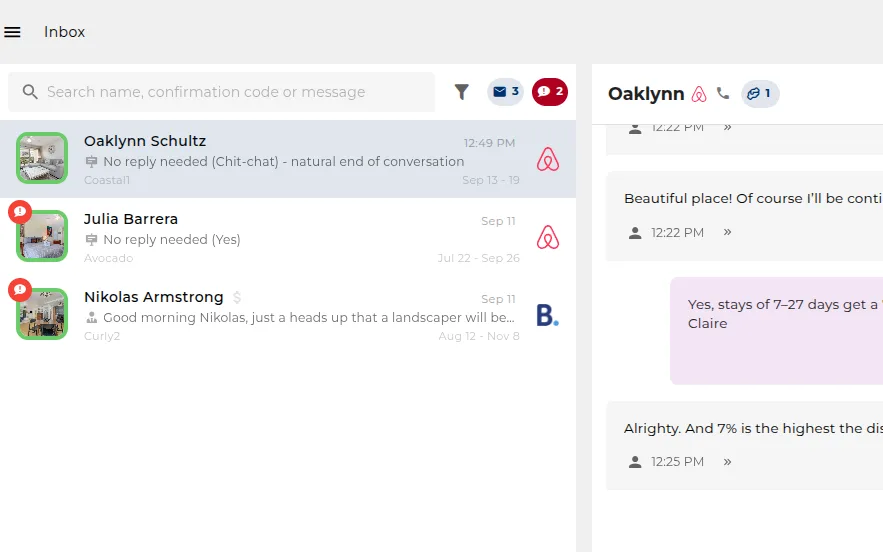Expand details arrows on middle 12:22 PM message

(x=728, y=232)
